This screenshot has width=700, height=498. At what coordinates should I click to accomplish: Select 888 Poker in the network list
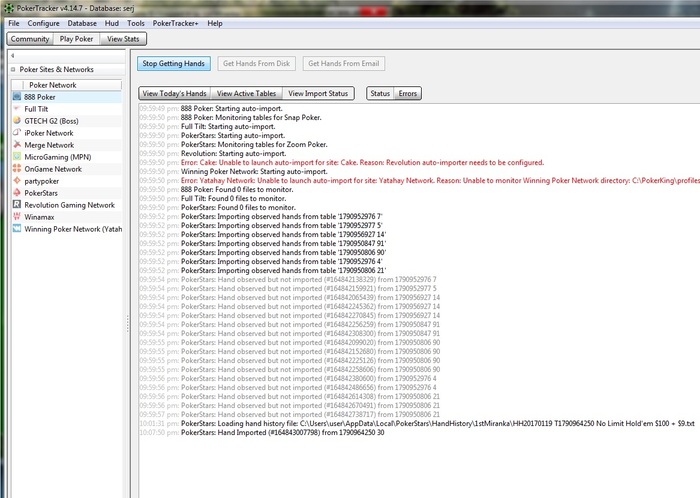click(x=67, y=97)
